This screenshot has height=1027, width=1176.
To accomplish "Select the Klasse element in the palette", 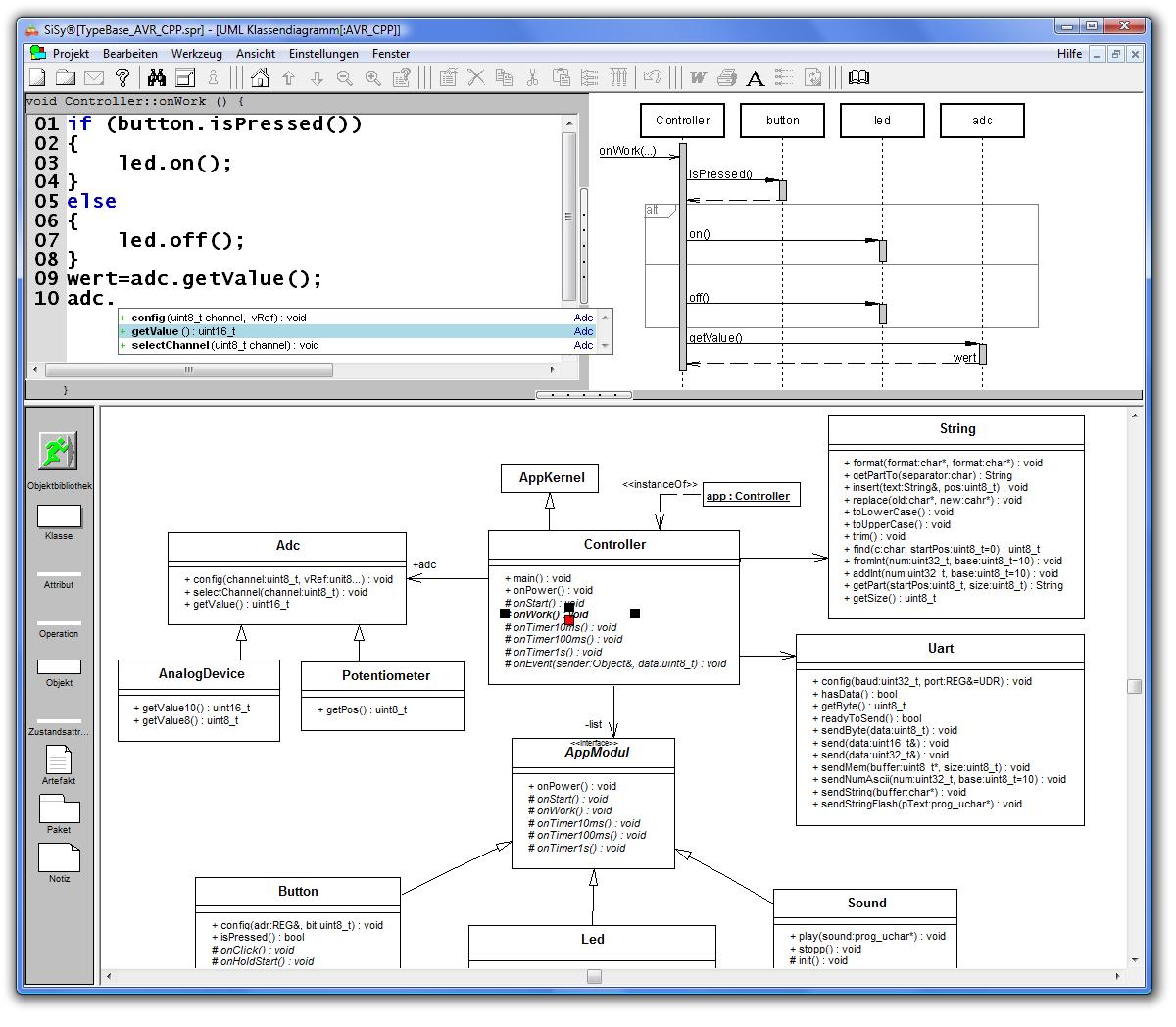I will coord(59,516).
